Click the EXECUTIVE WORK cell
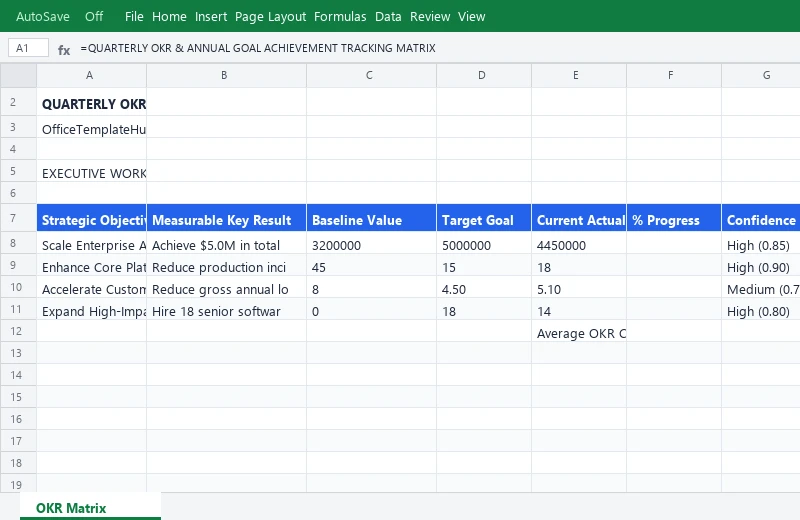 point(91,171)
